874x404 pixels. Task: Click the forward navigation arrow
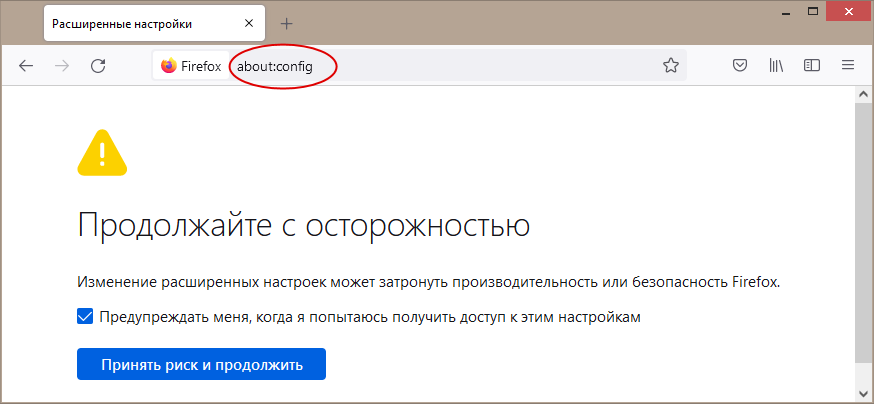click(62, 66)
